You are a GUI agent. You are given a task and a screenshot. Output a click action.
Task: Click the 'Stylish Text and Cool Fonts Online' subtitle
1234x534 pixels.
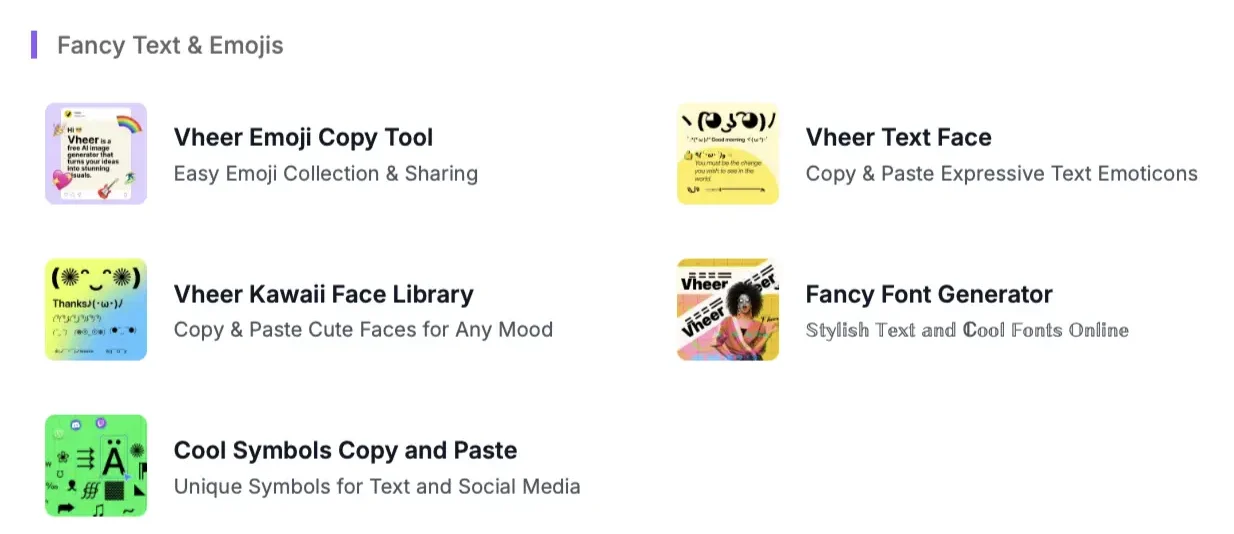click(966, 329)
